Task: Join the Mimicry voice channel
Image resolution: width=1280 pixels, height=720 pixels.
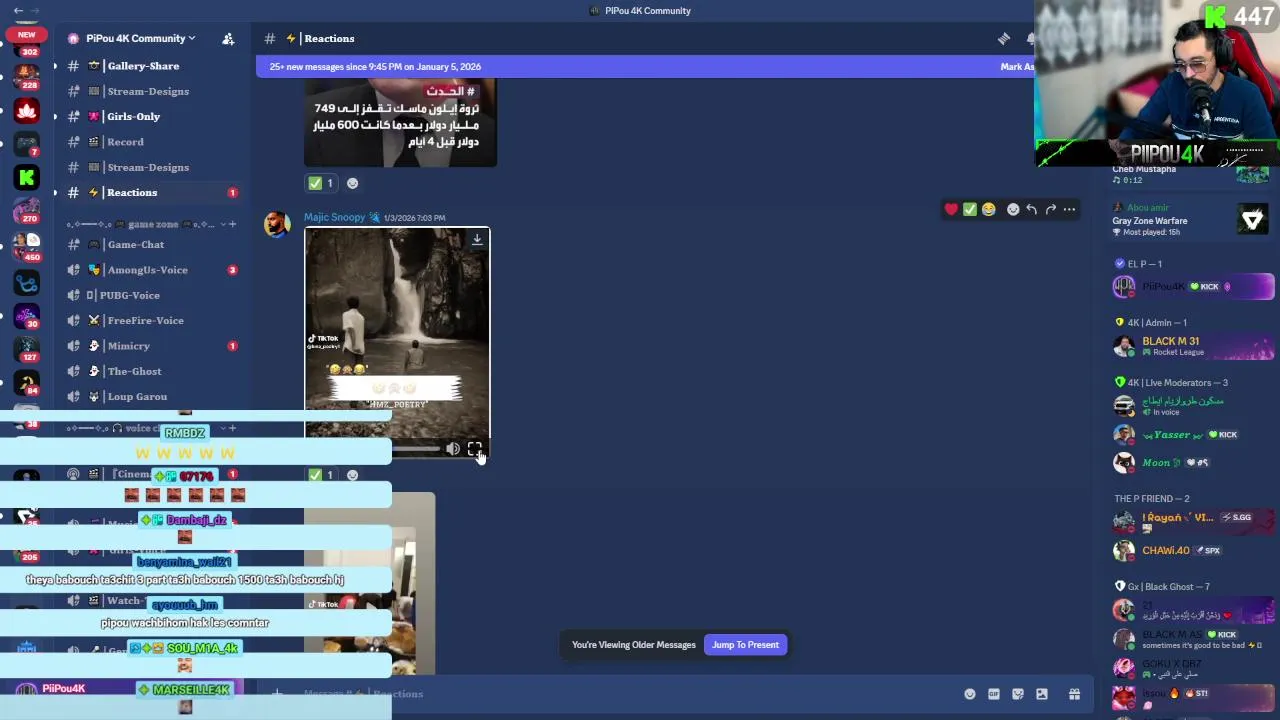Action: pos(128,346)
